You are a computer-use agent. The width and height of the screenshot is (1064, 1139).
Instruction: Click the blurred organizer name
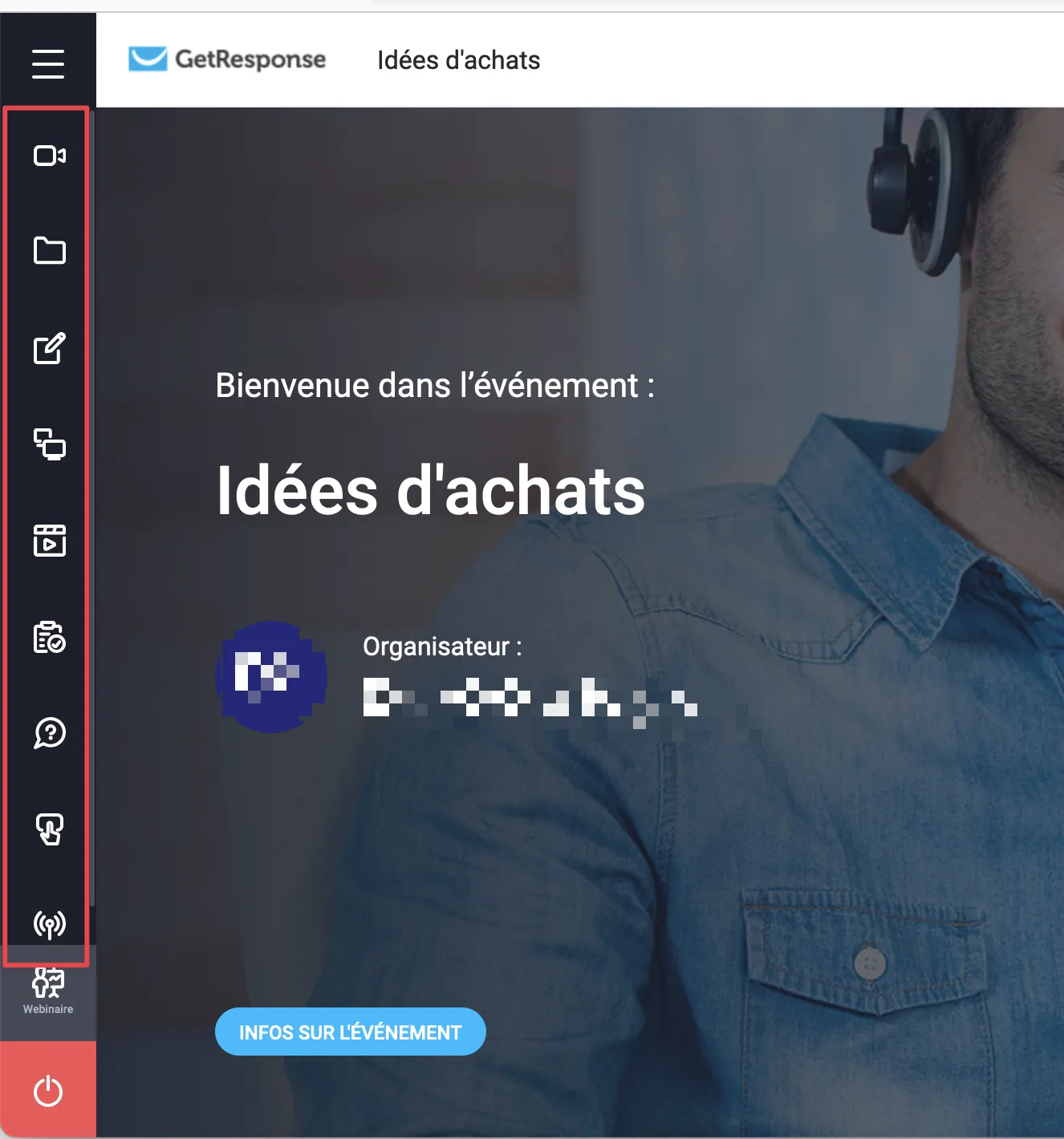pos(530,697)
